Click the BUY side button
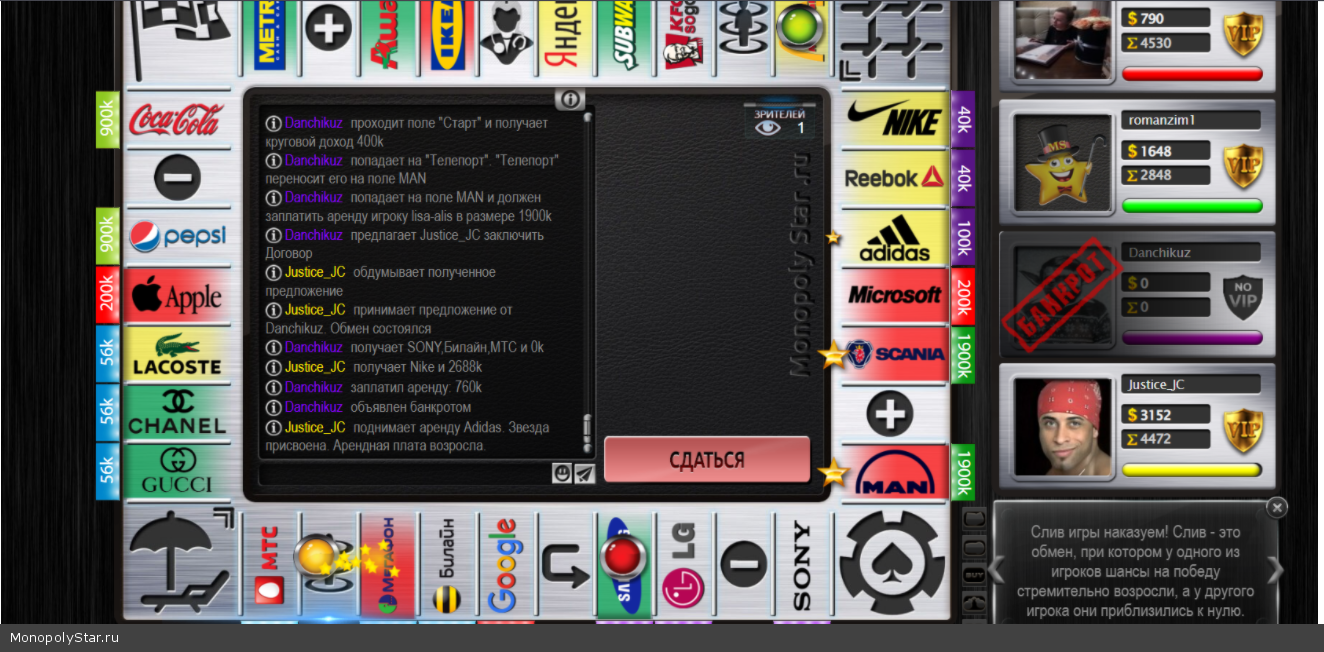The image size is (1324, 652). (974, 576)
